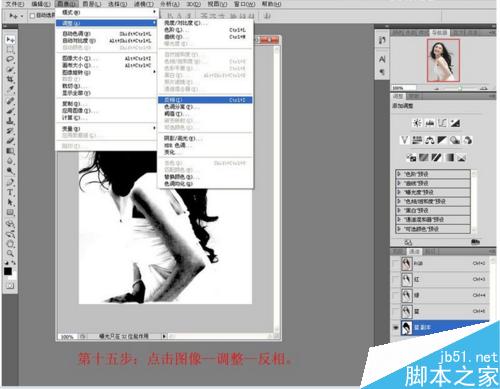Add a Black & White adjustment icon
This screenshot has width=500, height=389.
(x=442, y=140)
